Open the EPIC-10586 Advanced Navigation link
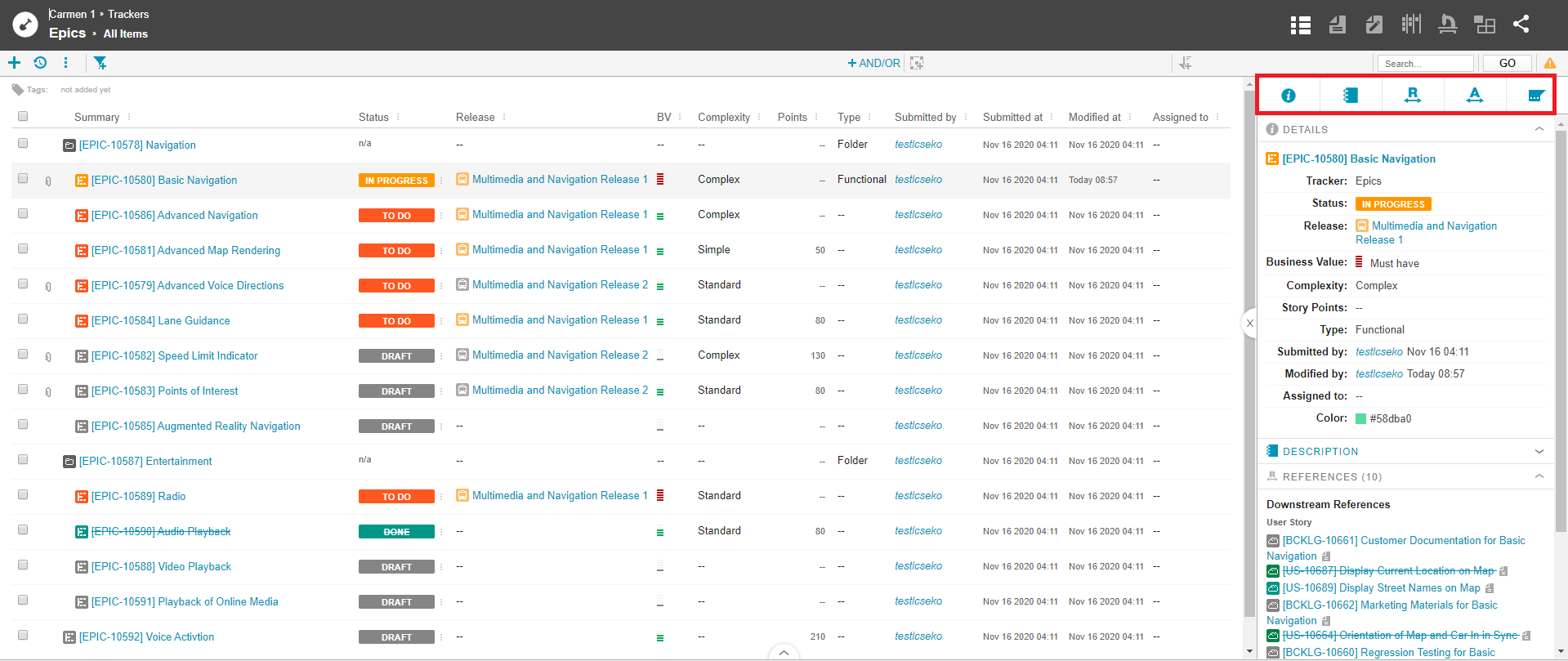The width and height of the screenshot is (1568, 661). [x=175, y=216]
